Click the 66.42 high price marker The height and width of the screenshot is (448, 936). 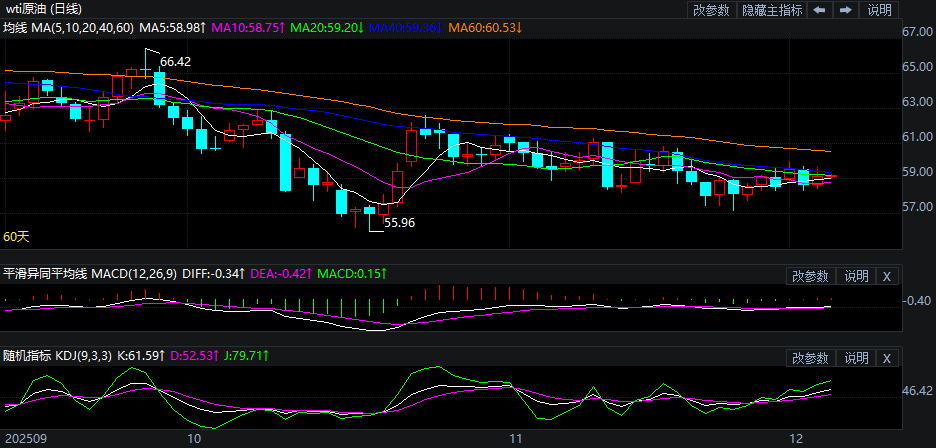point(175,62)
